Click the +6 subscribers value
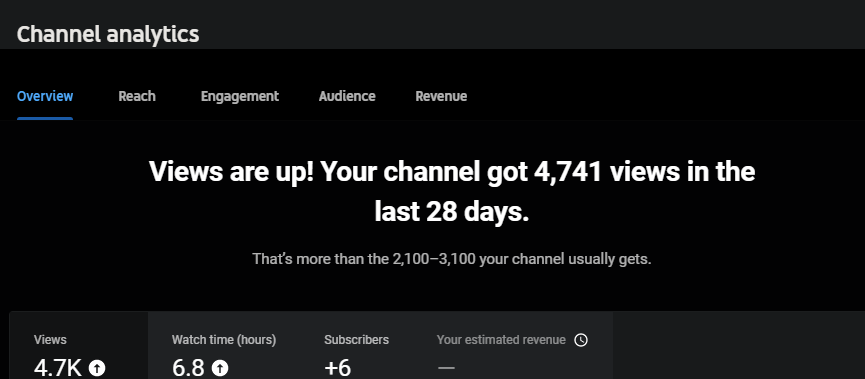865x379 pixels. click(x=338, y=368)
